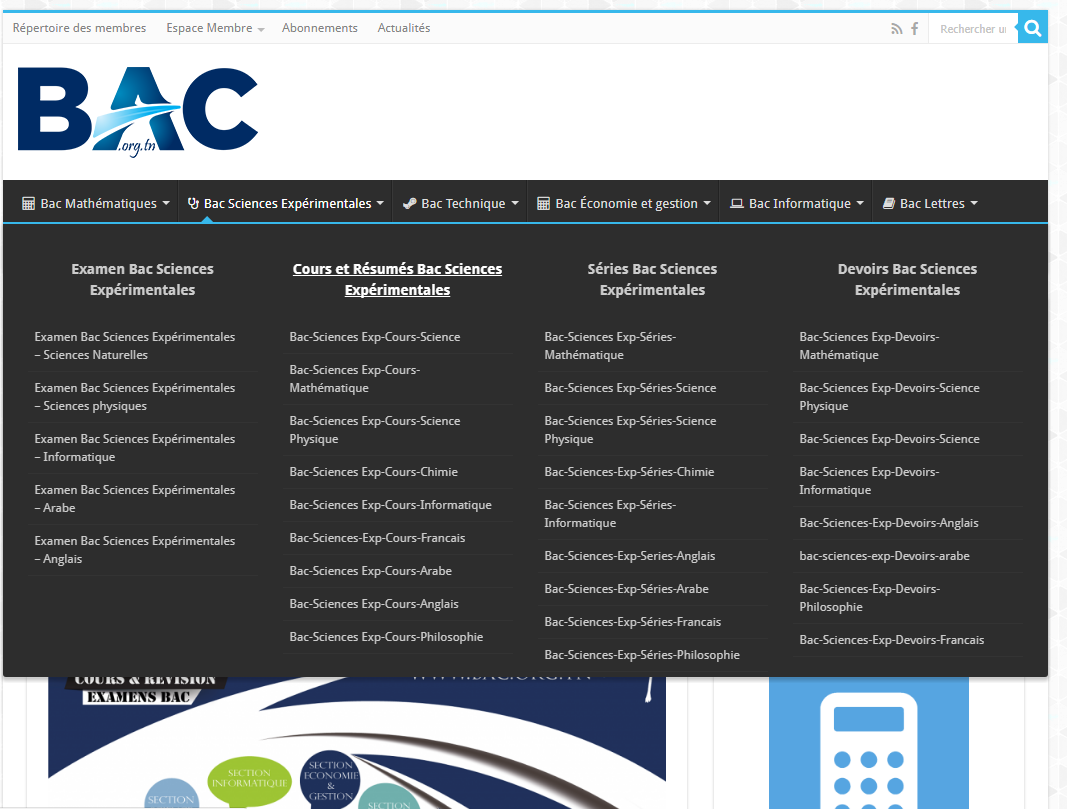Click the wrench icon beside Bac Technique
The width and height of the screenshot is (1067, 809).
[409, 204]
